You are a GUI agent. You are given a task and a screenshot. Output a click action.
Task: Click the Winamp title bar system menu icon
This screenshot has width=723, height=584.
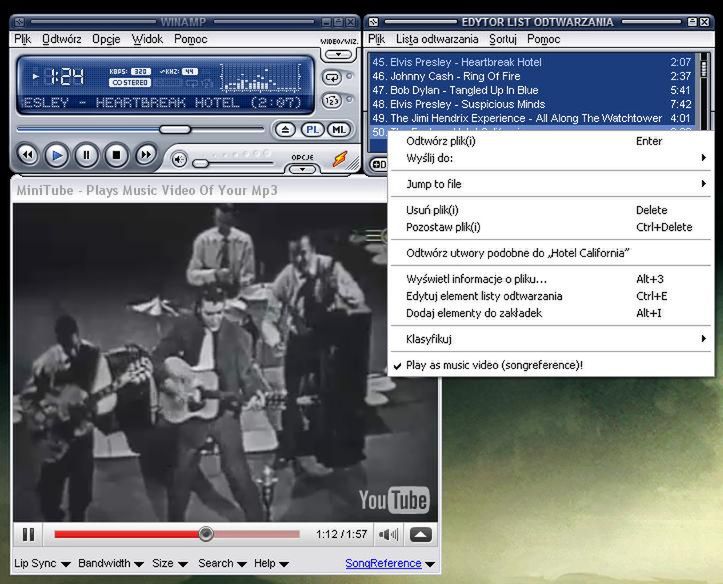coord(19,22)
